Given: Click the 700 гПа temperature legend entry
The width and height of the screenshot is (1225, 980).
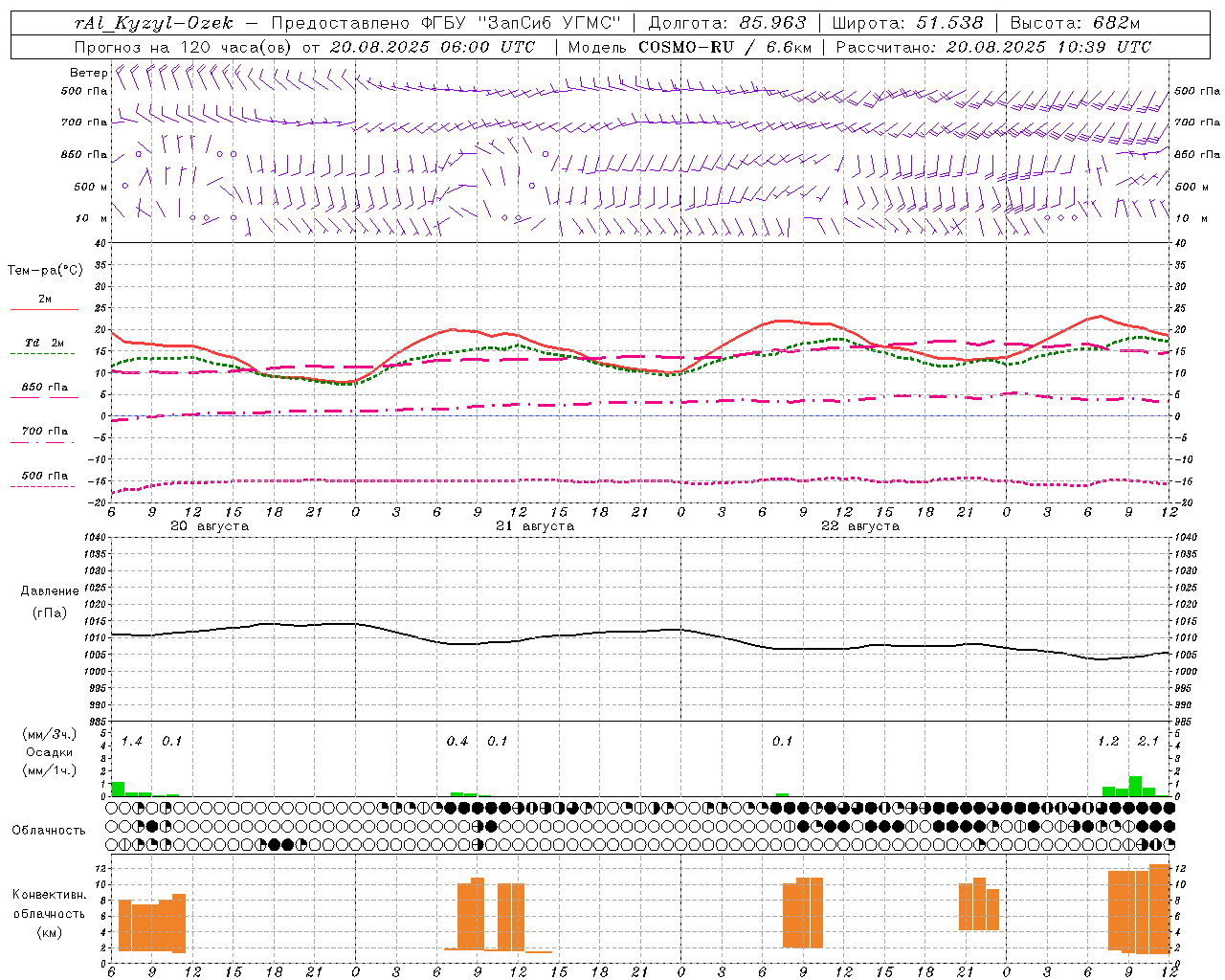Looking at the screenshot, I should 45,431.
